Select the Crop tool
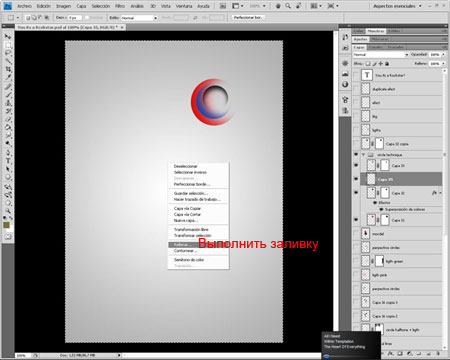 [x=8, y=69]
